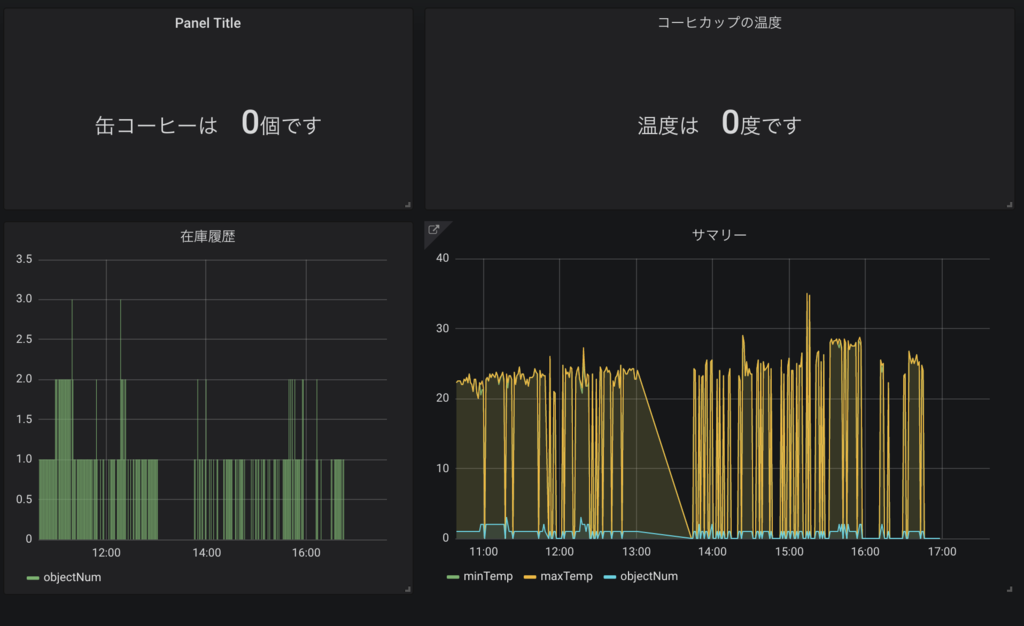Click the resize handle of コーヒカップの温度 panel
Viewport: 1024px width, 626px height.
pos(1009,204)
